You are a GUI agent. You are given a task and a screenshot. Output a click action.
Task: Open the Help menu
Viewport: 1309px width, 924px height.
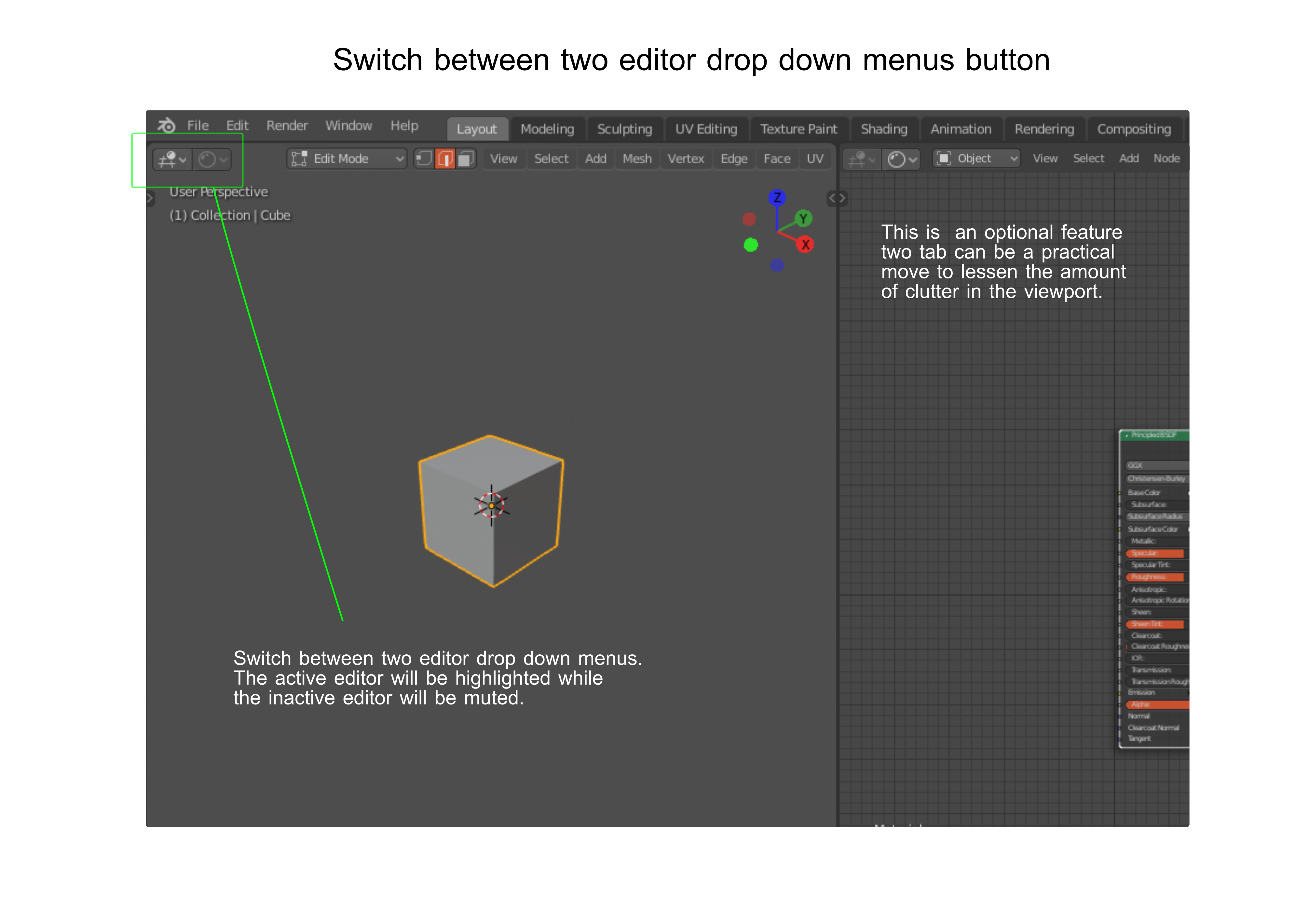point(404,126)
